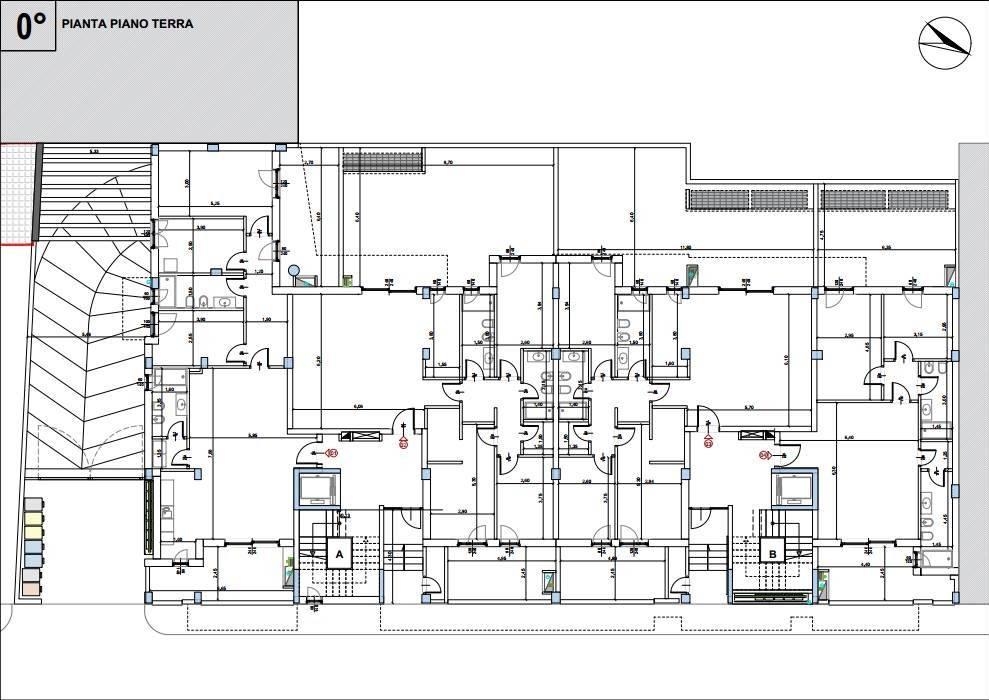Viewport: 989px width, 700px height.
Task: Click the elevator cabin beside stairwell A
Action: tap(318, 489)
